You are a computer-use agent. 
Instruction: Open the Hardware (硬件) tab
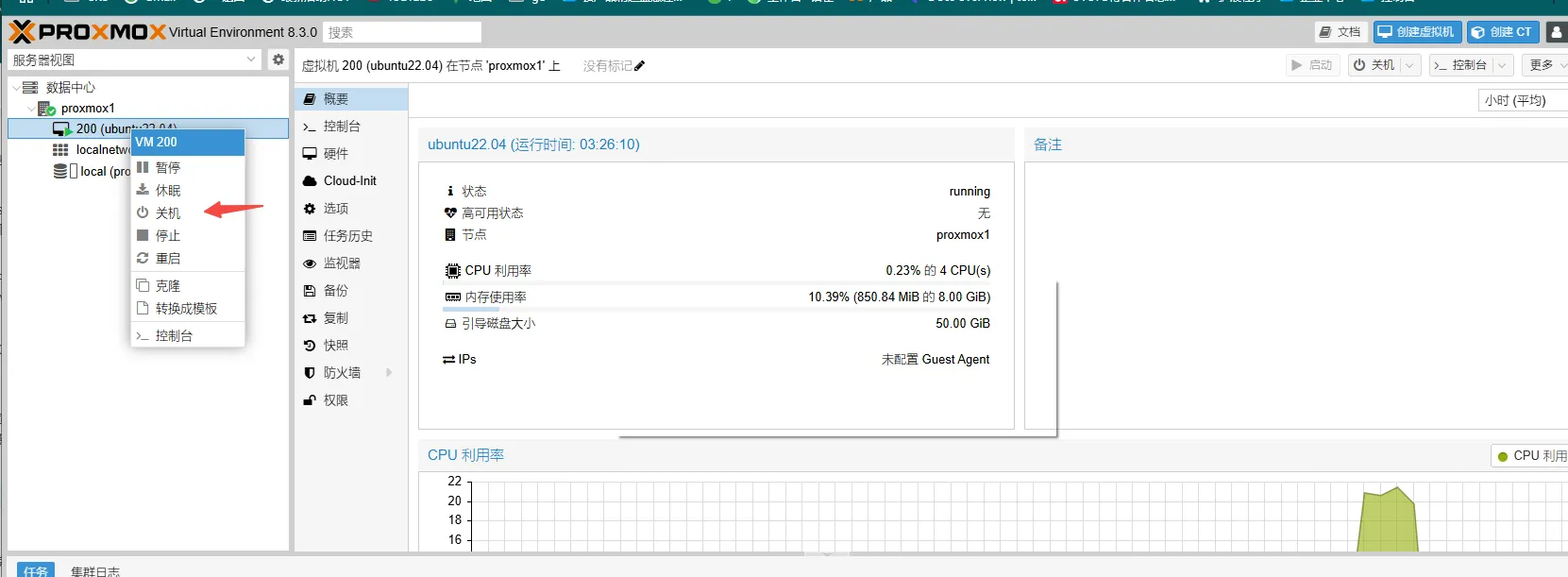click(x=351, y=153)
